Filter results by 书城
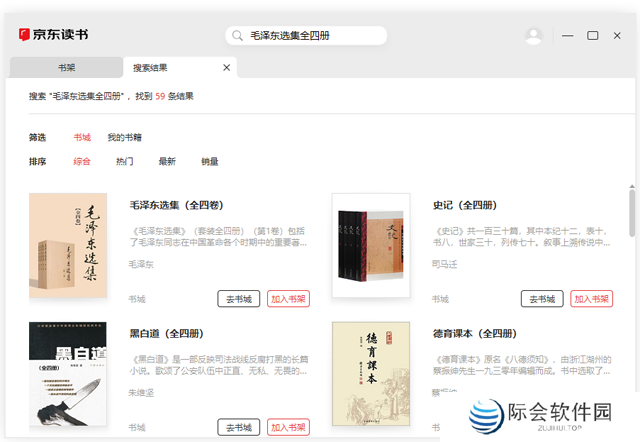This screenshot has width=640, height=442. pos(82,137)
